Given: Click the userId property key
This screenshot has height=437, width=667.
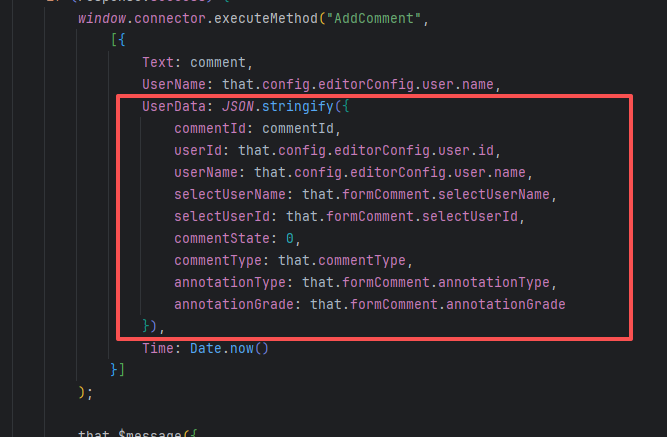Looking at the screenshot, I should pyautogui.click(x=200, y=150).
